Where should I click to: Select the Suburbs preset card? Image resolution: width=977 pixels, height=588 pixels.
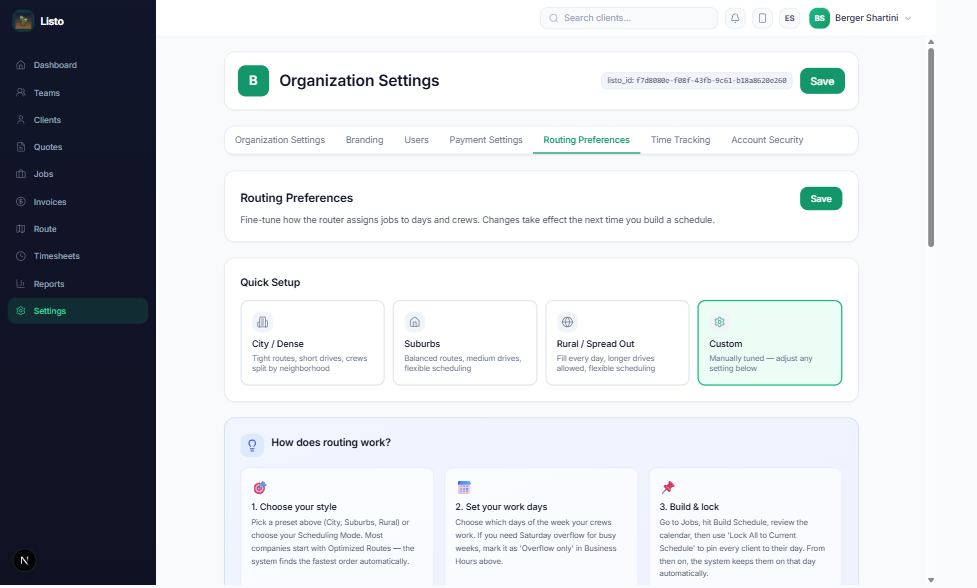[x=465, y=343]
